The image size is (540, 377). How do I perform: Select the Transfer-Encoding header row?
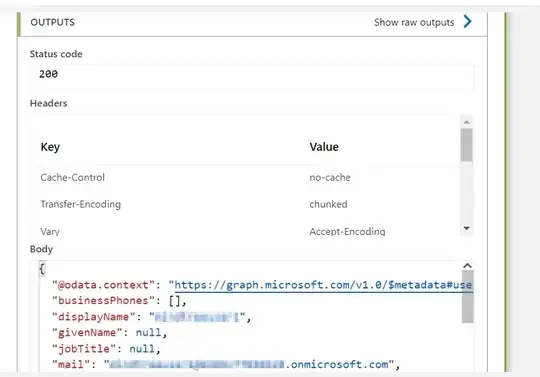(x=246, y=204)
